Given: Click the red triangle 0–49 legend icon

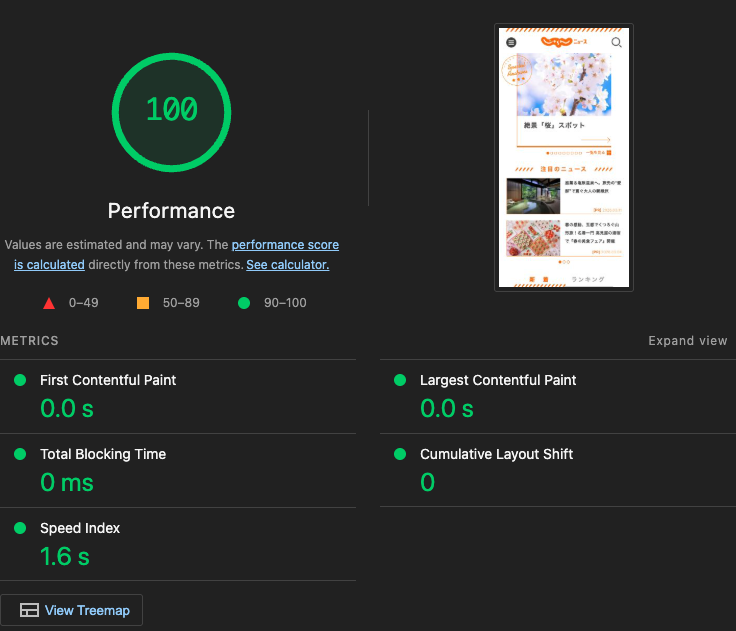Looking at the screenshot, I should click(x=48, y=303).
